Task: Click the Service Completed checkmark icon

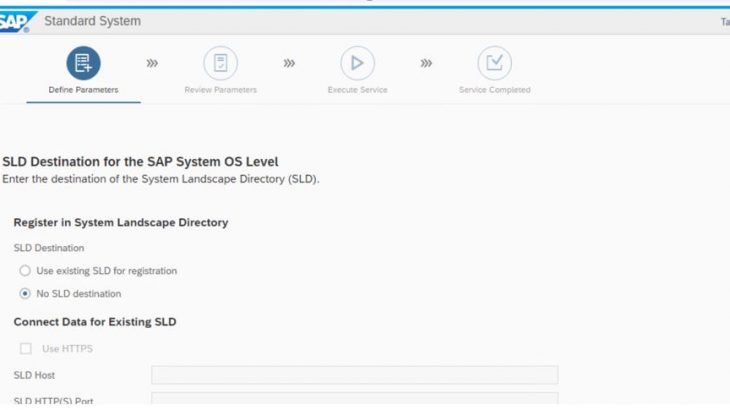Action: [494, 64]
